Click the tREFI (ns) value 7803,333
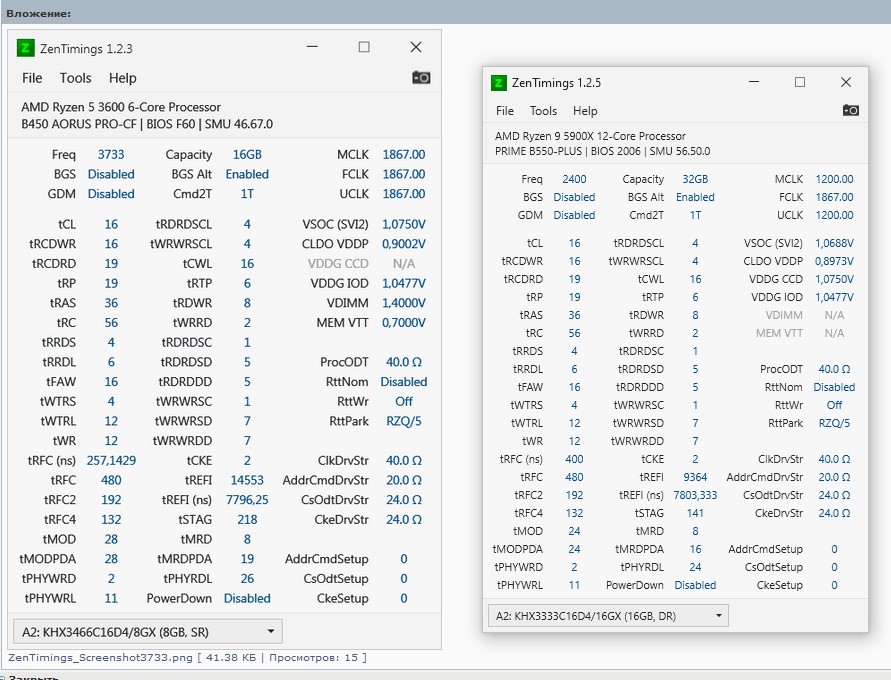This screenshot has height=680, width=891. point(695,495)
